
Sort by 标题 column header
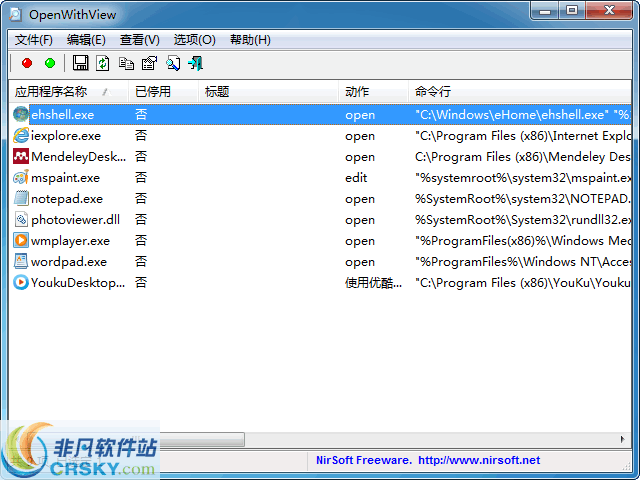(269, 91)
